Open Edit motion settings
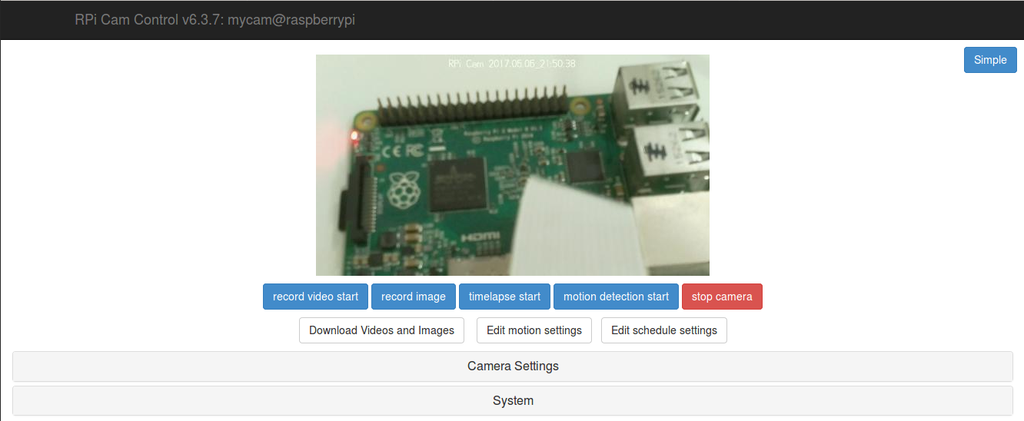 pyautogui.click(x=534, y=330)
